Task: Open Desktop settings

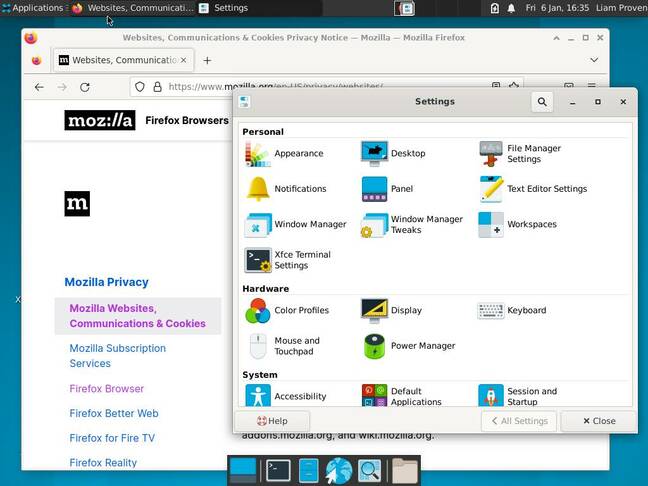Action: (x=393, y=154)
